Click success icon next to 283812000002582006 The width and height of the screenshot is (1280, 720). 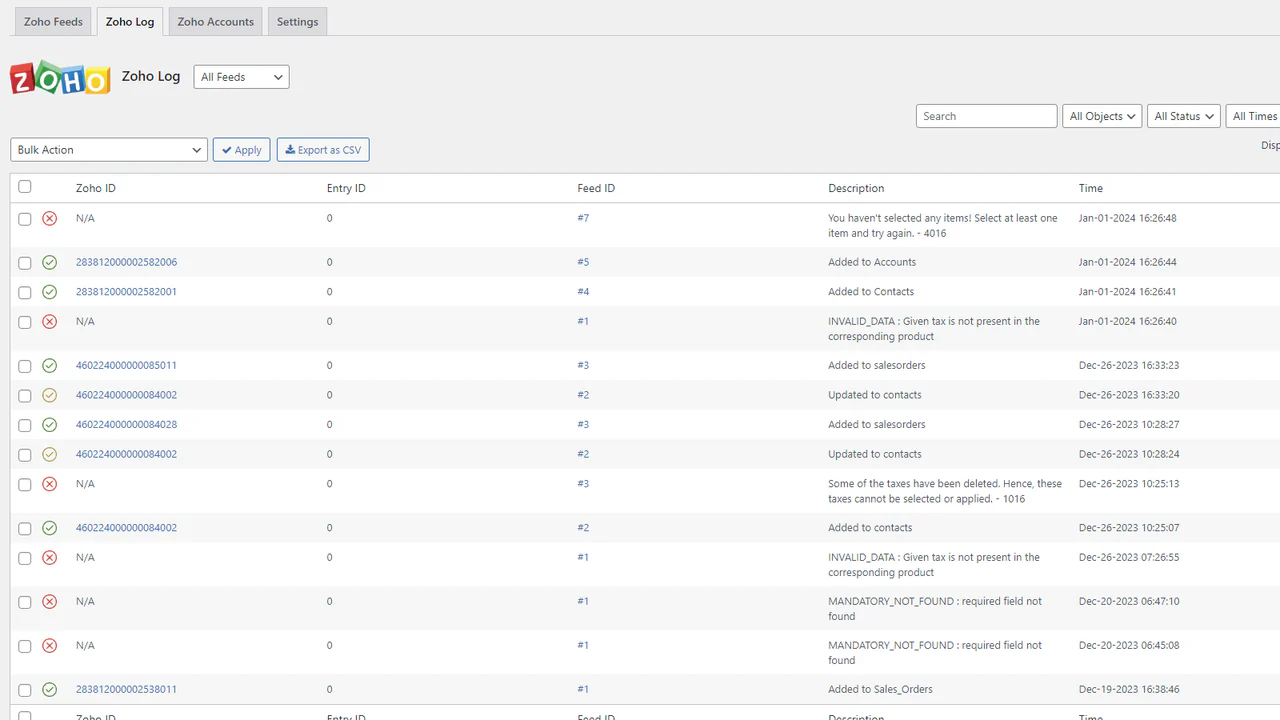[50, 262]
